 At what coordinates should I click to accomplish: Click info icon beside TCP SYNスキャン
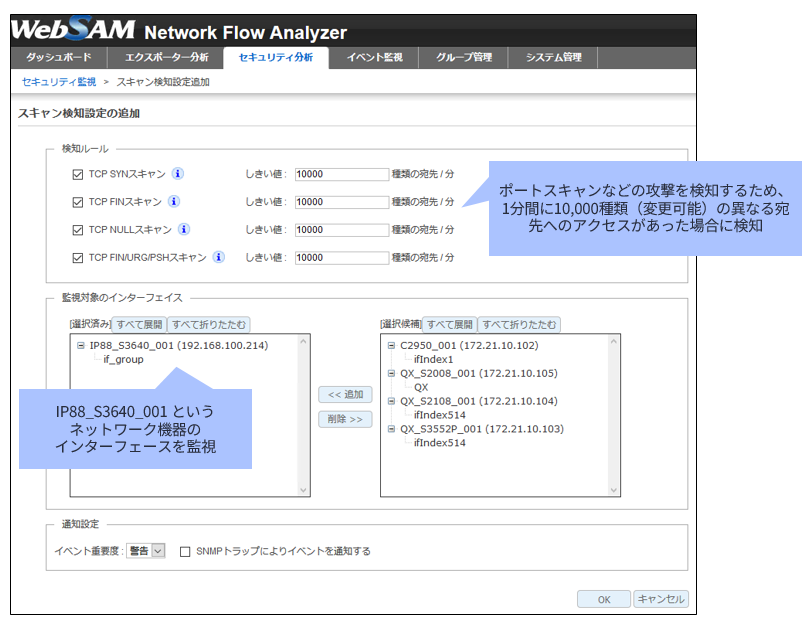[178, 173]
